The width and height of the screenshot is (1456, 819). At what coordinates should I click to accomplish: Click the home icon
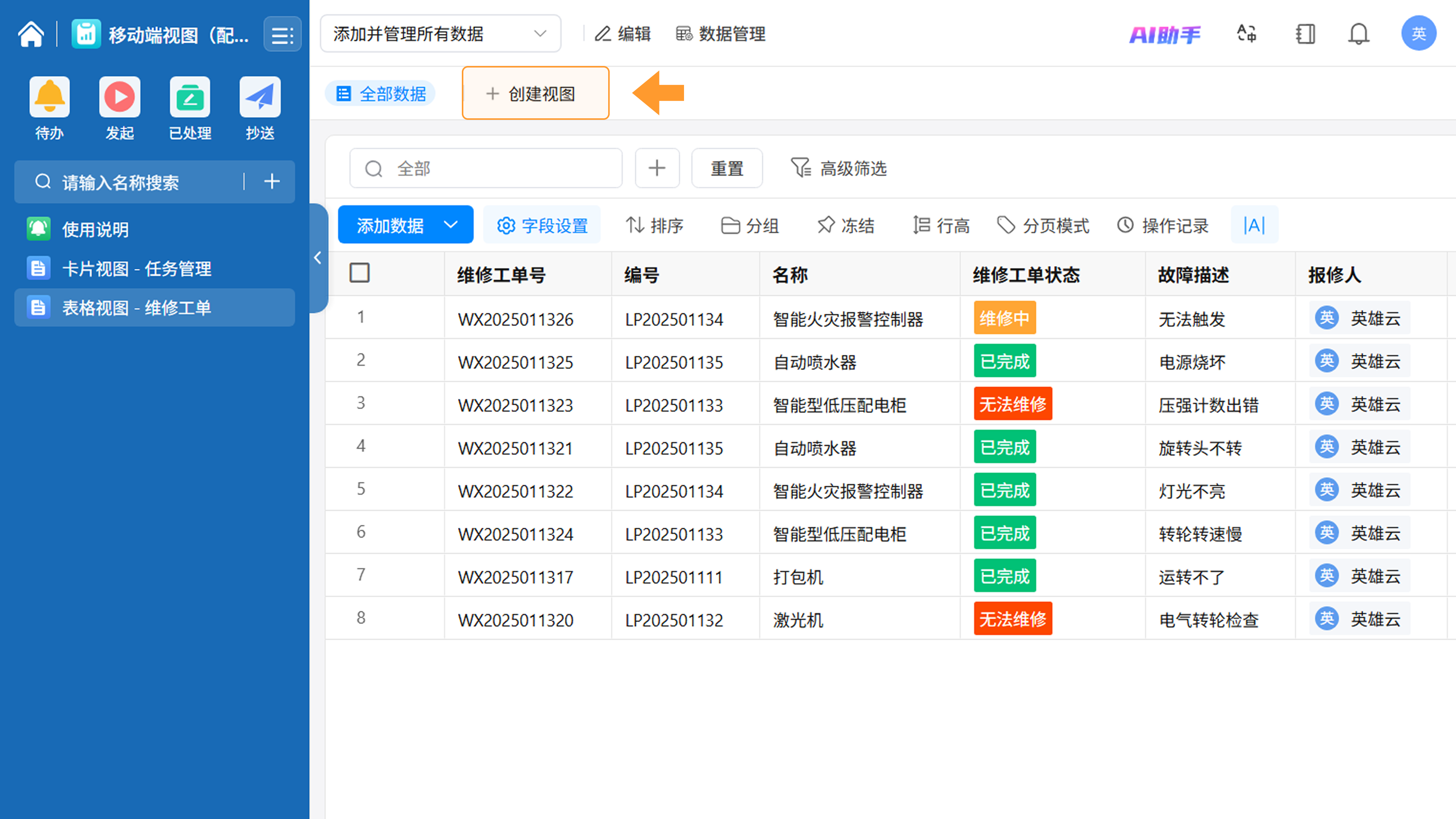click(x=31, y=35)
